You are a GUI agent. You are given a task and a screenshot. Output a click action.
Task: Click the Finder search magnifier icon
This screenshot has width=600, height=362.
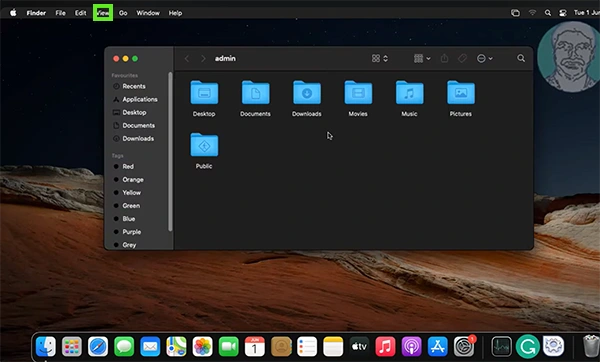[x=521, y=58]
